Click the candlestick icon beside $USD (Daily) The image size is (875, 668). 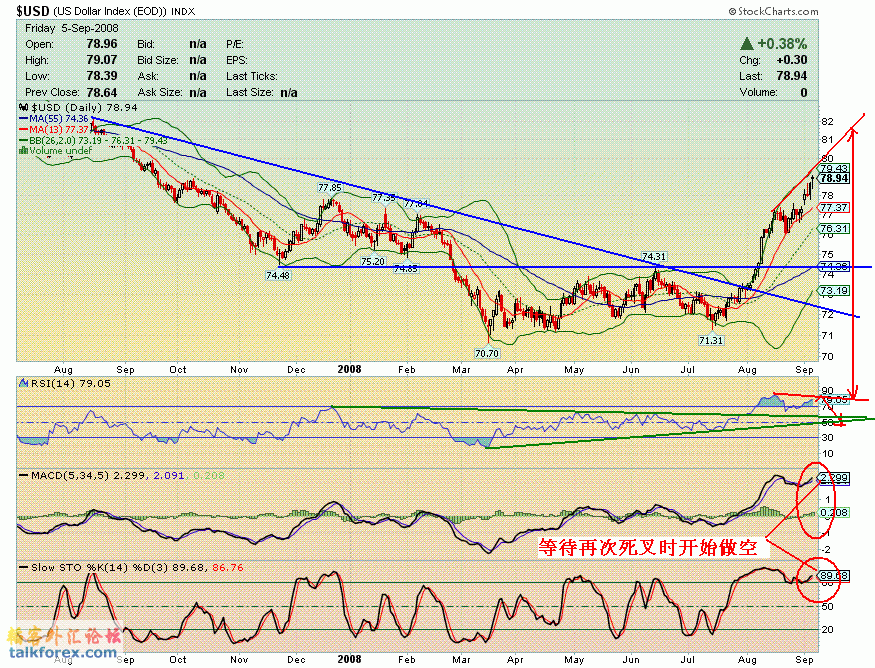point(23,107)
